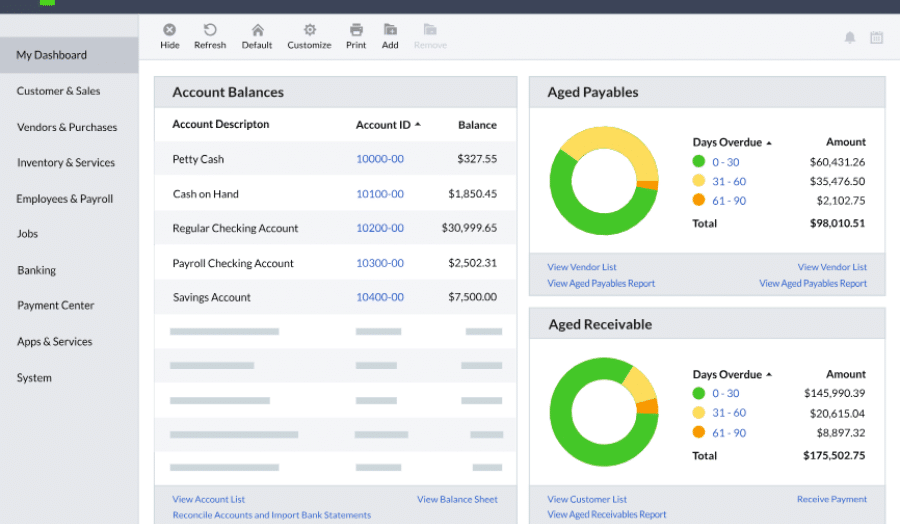The height and width of the screenshot is (524, 900).
Task: Click the $30,999.65 balance value
Action: pyautogui.click(x=469, y=228)
